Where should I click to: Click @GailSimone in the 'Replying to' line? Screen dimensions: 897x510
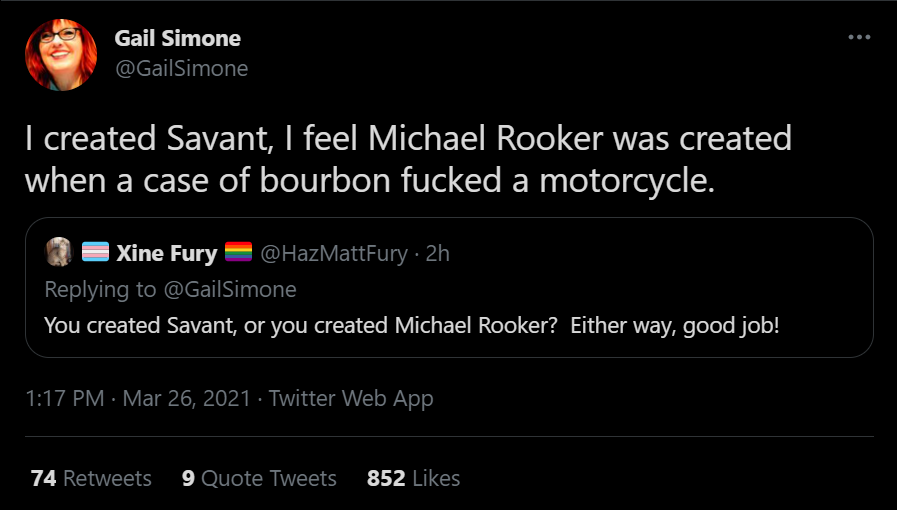coord(230,290)
